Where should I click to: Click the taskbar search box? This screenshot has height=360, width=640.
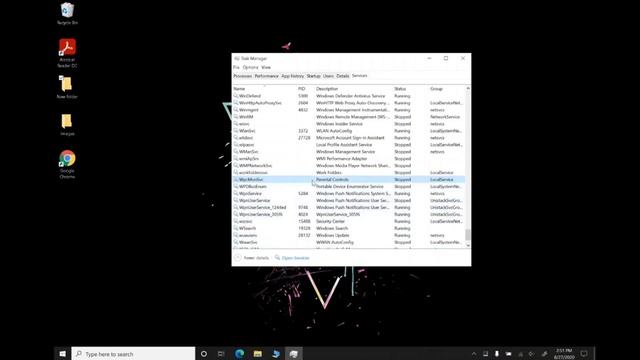133,354
